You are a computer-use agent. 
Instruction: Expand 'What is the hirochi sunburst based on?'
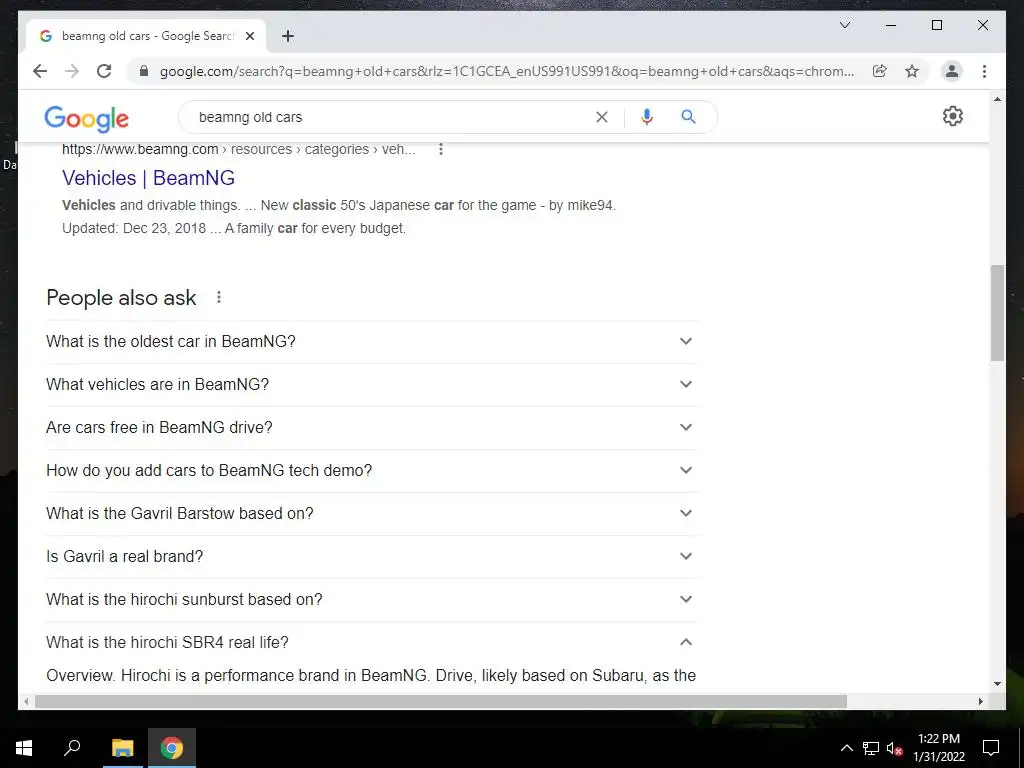(x=370, y=600)
